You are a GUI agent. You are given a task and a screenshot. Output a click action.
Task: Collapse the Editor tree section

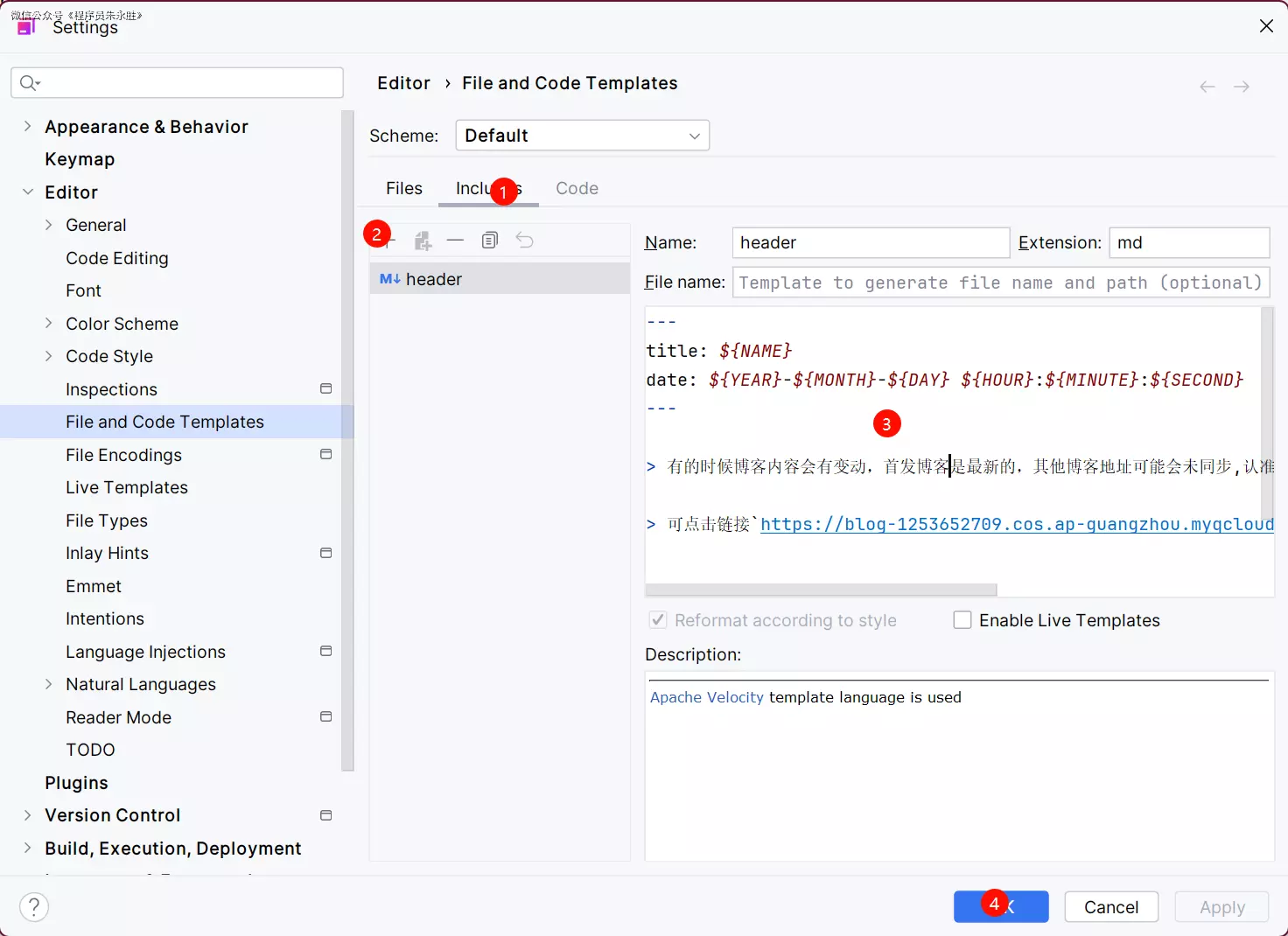pos(28,192)
